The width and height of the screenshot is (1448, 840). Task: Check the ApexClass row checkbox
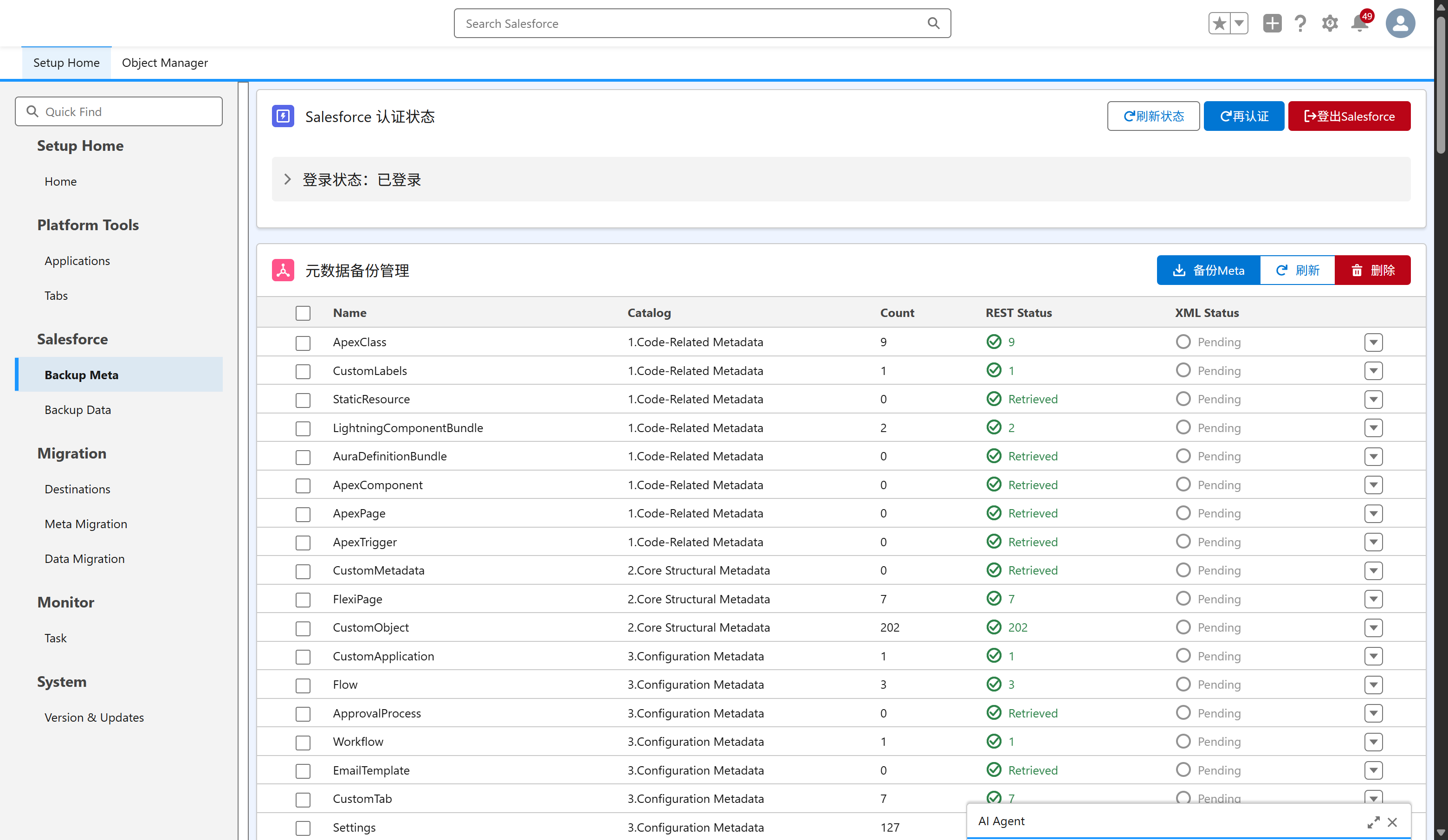pyautogui.click(x=303, y=343)
